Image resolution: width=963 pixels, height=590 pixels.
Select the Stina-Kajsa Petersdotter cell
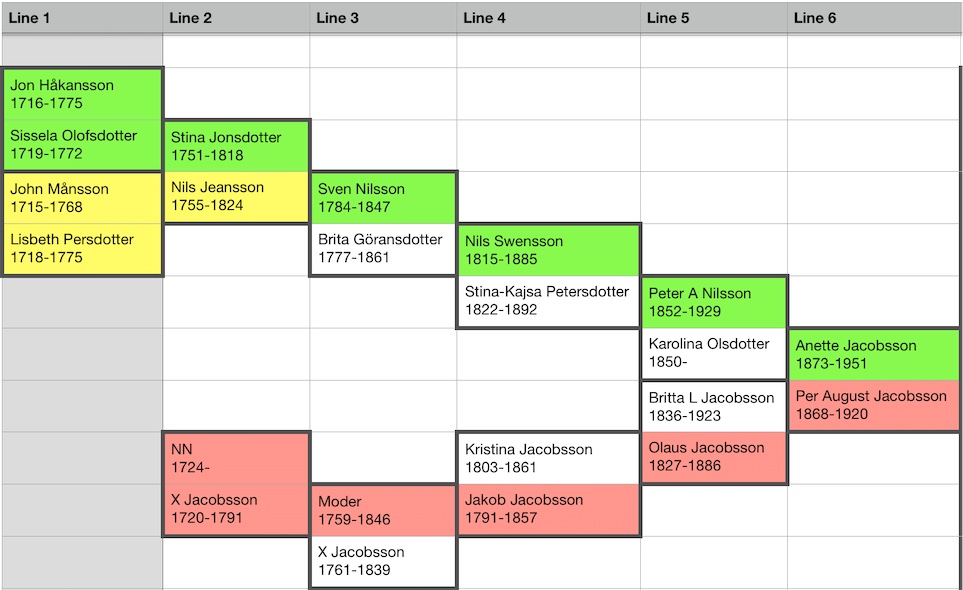[x=549, y=301]
